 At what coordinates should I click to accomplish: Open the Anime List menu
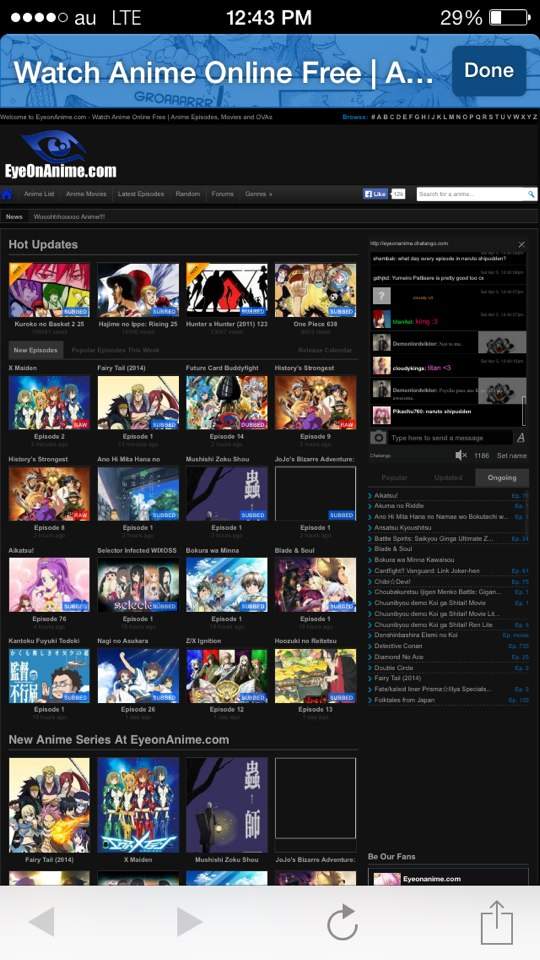pos(39,194)
